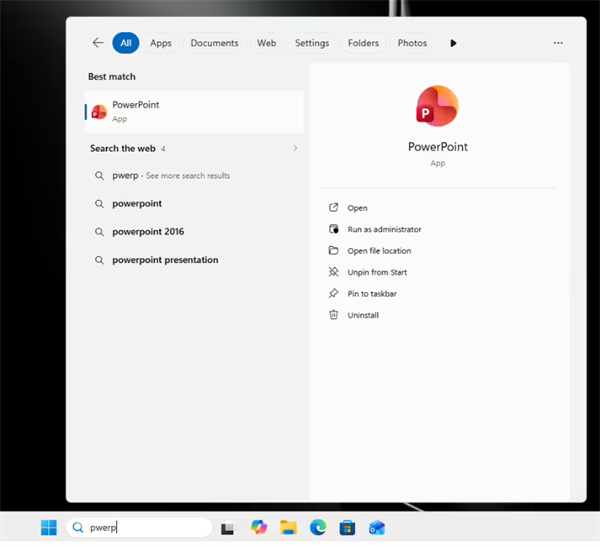Screen dimensions: 600x546
Task: Click Uninstall for PowerPoint
Action: click(363, 315)
